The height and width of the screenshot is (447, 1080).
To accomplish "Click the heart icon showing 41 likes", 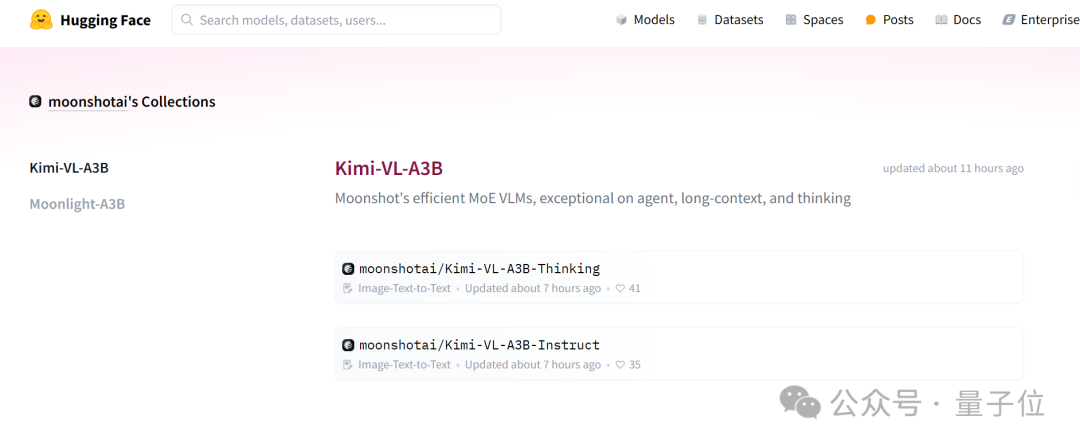I will (620, 289).
